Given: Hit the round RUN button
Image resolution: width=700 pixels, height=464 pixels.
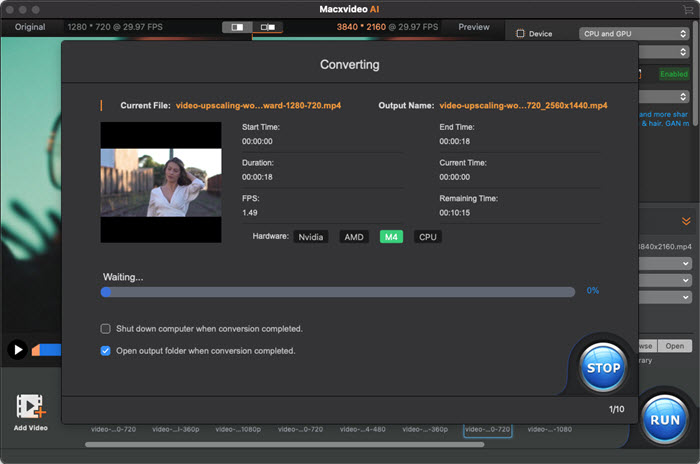Looking at the screenshot, I should tap(665, 420).
